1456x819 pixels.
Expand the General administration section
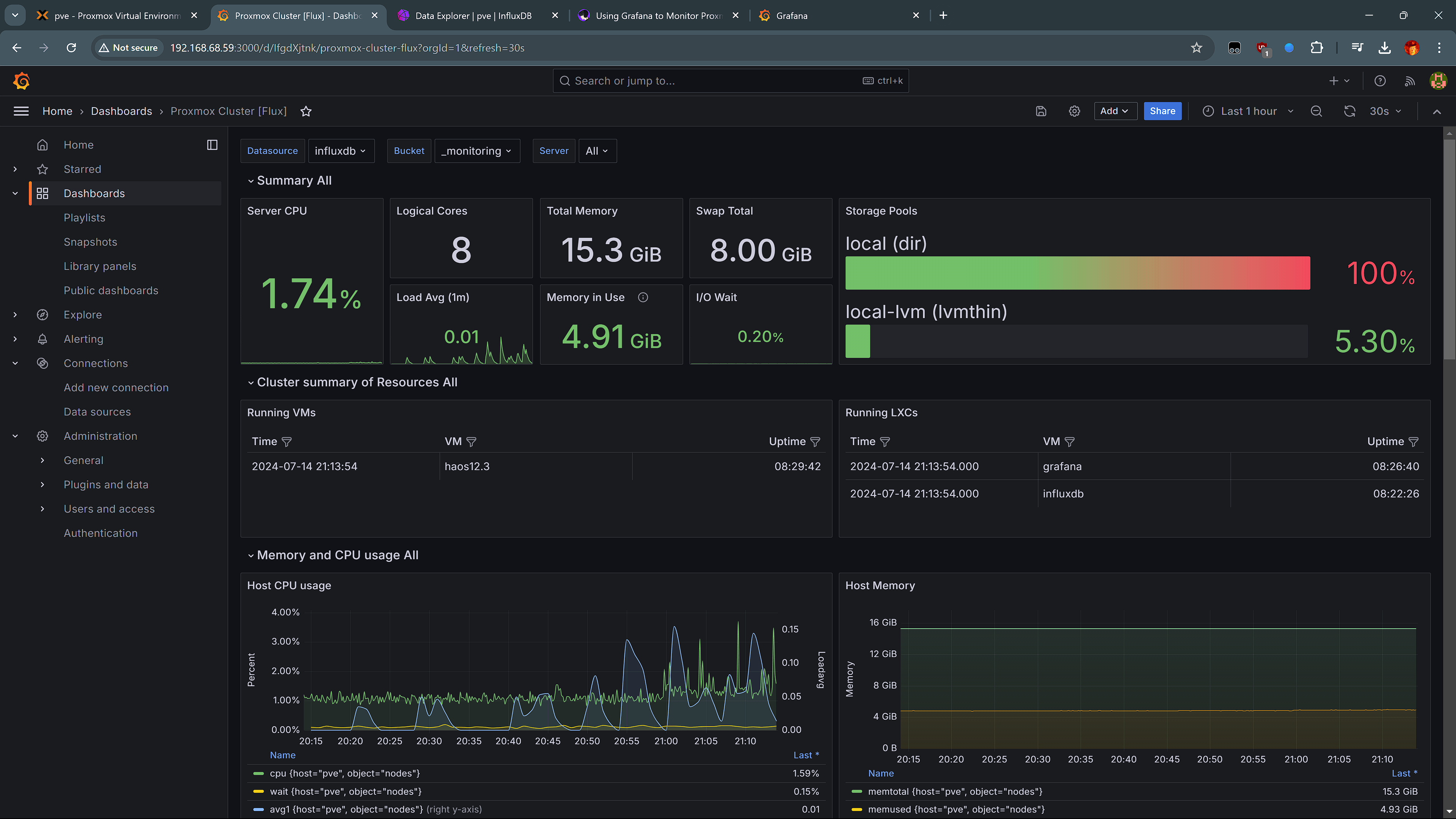[x=42, y=460]
